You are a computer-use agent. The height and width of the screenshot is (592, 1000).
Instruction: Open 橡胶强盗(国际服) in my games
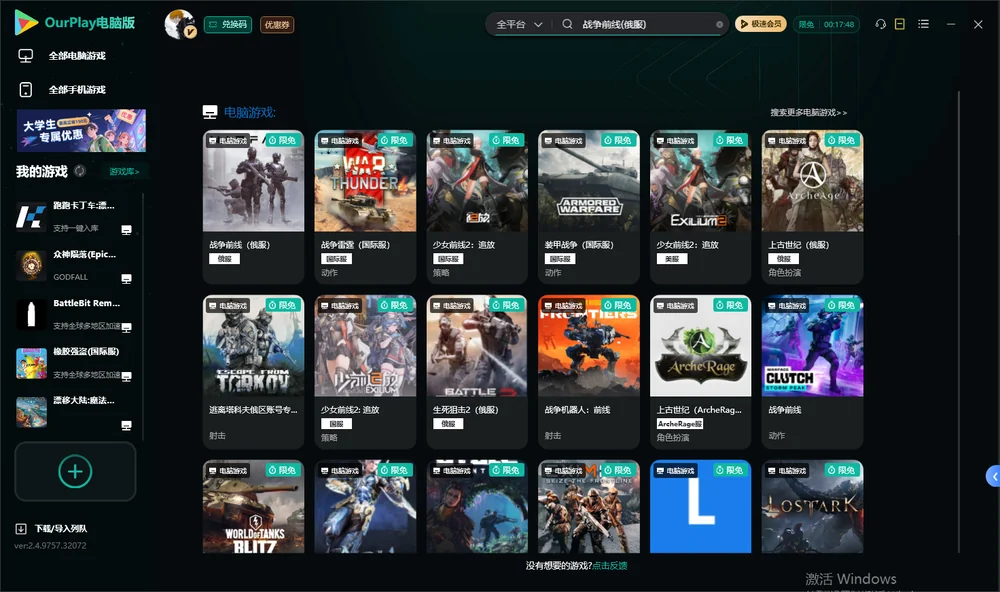75,363
